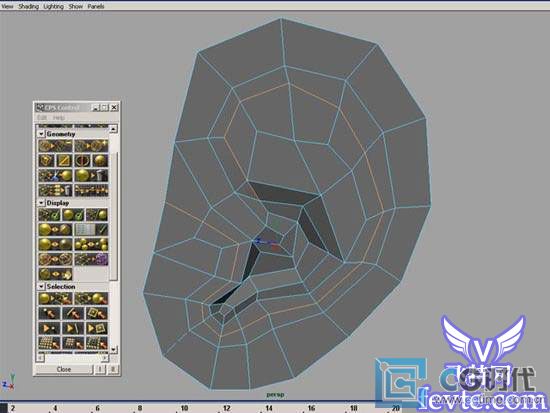
Task: Collapse the Display section
Action: 41,203
